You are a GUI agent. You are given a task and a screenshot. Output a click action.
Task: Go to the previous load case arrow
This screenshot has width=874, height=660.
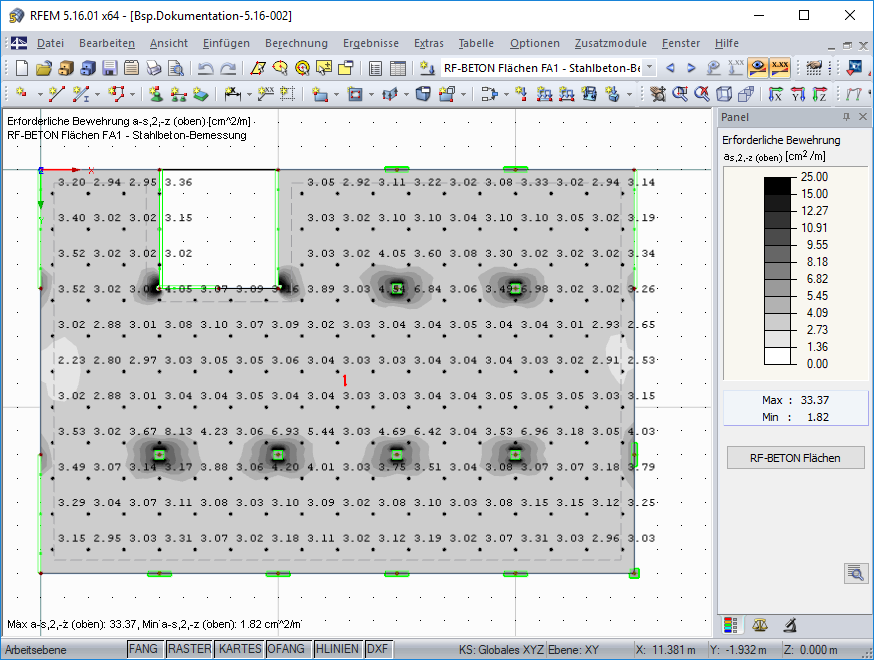pos(671,68)
